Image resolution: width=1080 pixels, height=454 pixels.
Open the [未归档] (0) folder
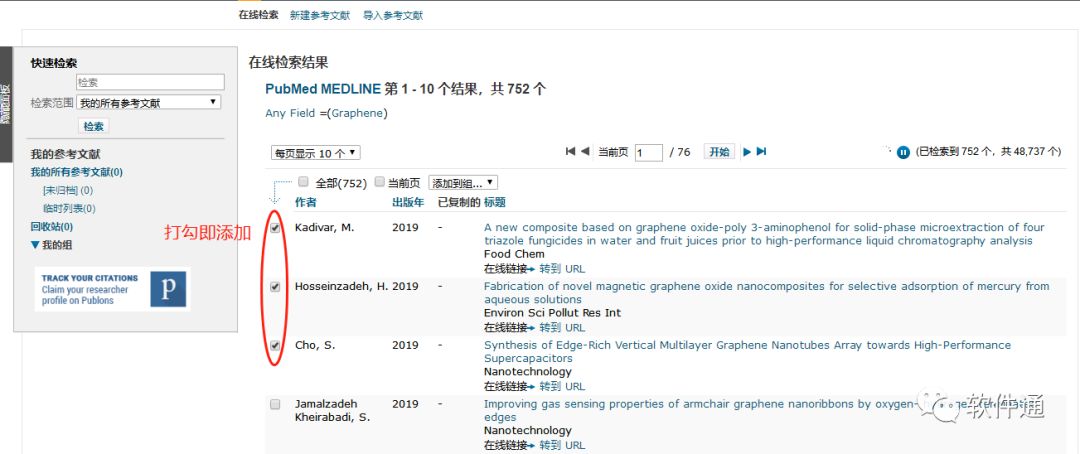click(x=68, y=190)
